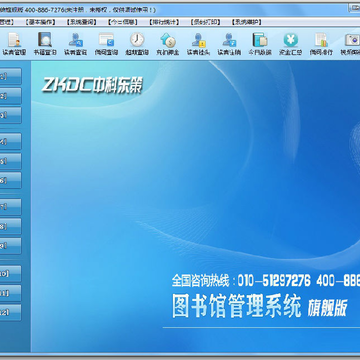Click the hotline number 010-51297276
The width and height of the screenshot is (360, 360).
pos(274,281)
